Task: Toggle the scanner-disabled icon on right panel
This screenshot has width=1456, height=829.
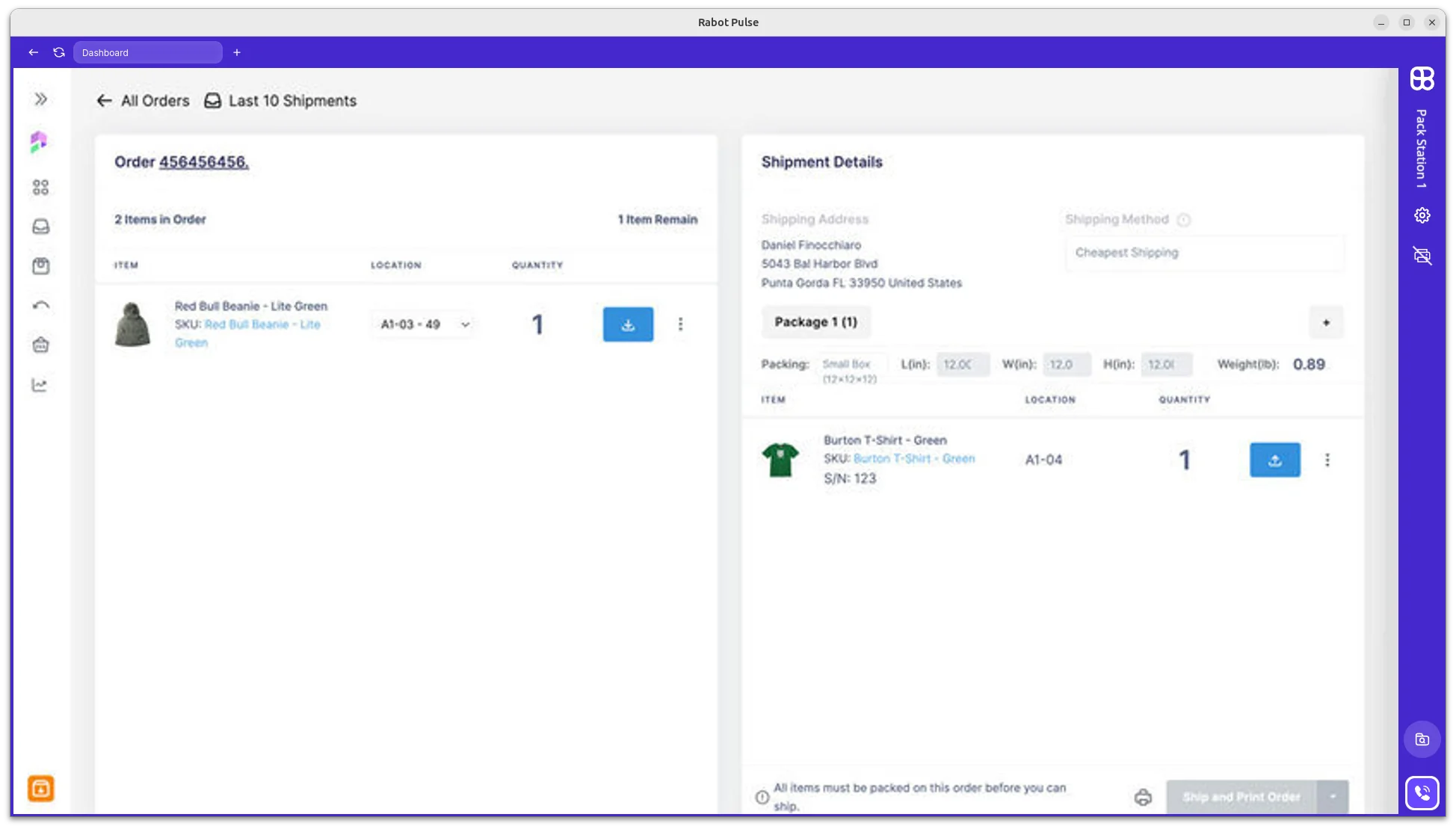Action: pyautogui.click(x=1422, y=256)
